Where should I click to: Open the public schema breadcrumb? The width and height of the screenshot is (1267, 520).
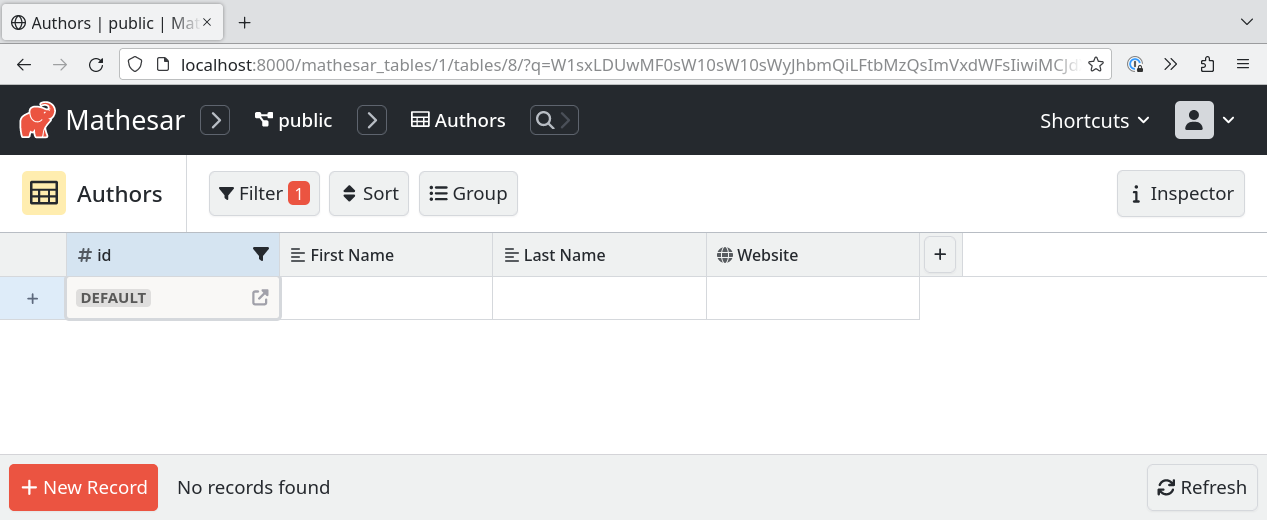pyautogui.click(x=293, y=120)
